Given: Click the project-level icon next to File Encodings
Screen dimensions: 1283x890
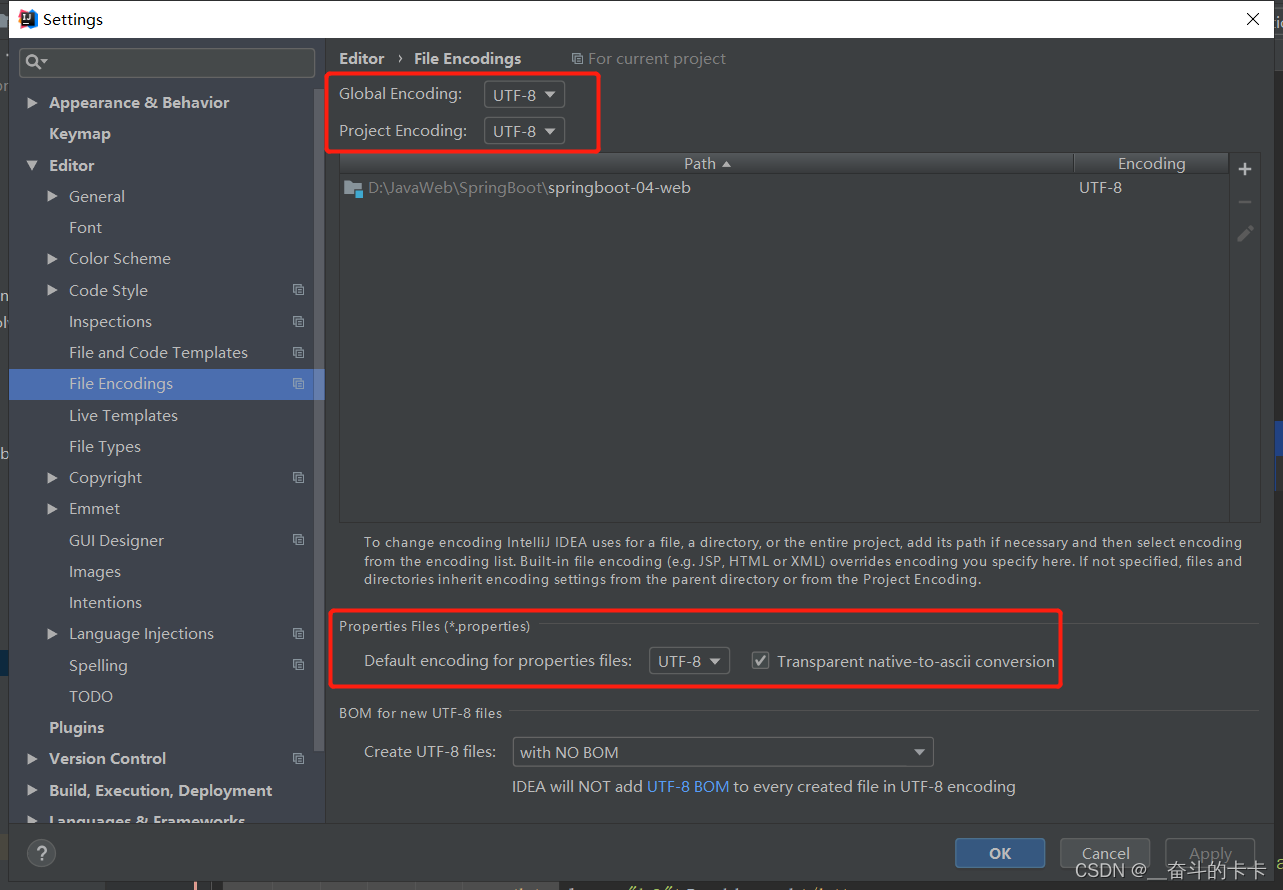Looking at the screenshot, I should point(298,383).
